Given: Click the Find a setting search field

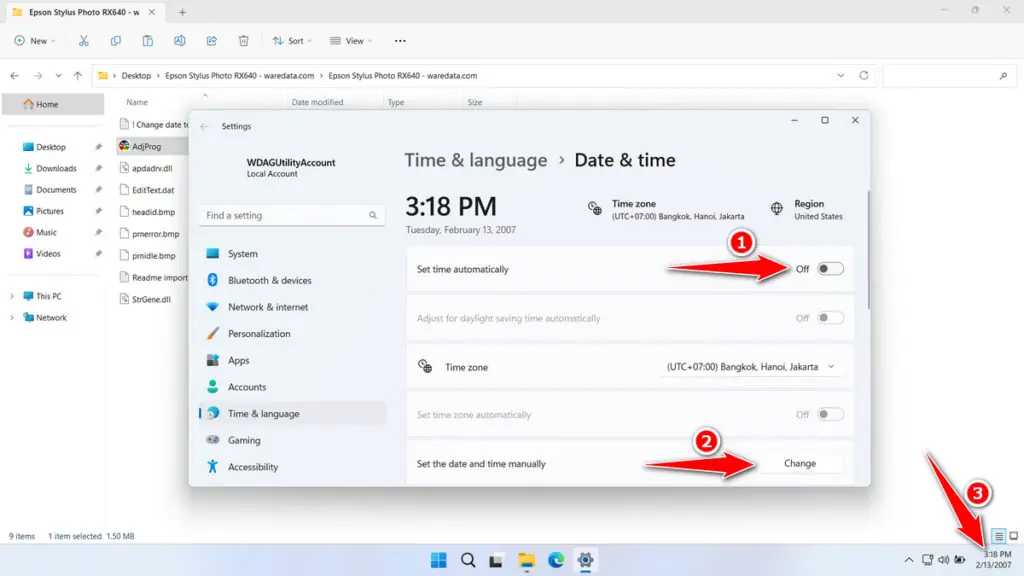Looking at the screenshot, I should coord(290,215).
